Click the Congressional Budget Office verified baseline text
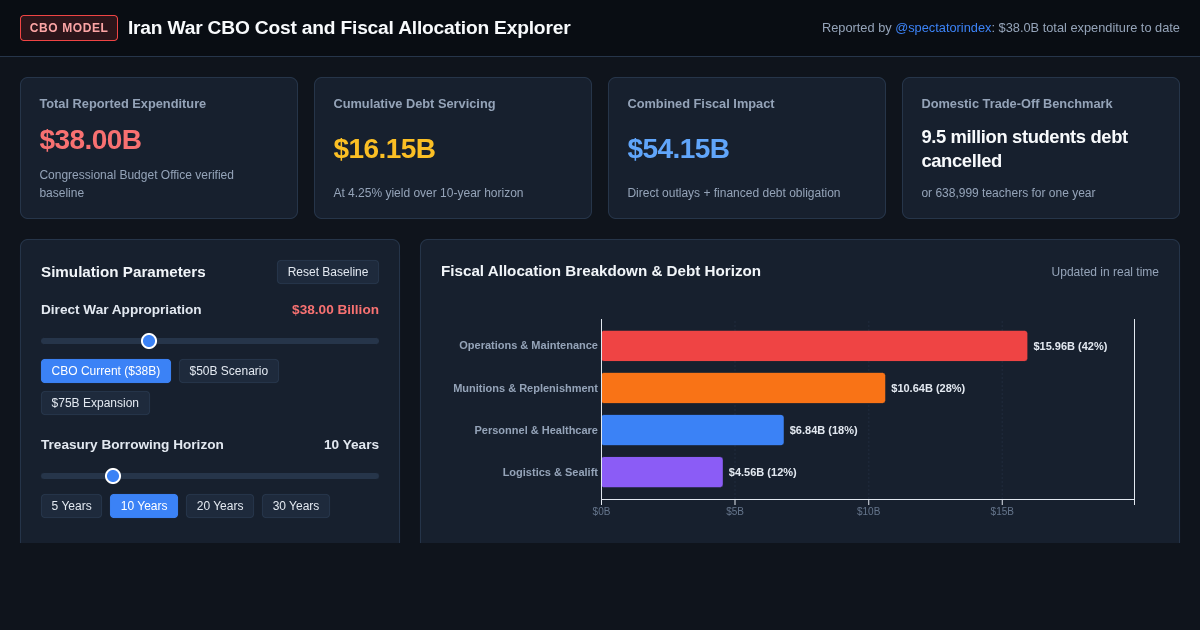Screen dimensions: 1200x630 (137, 184)
